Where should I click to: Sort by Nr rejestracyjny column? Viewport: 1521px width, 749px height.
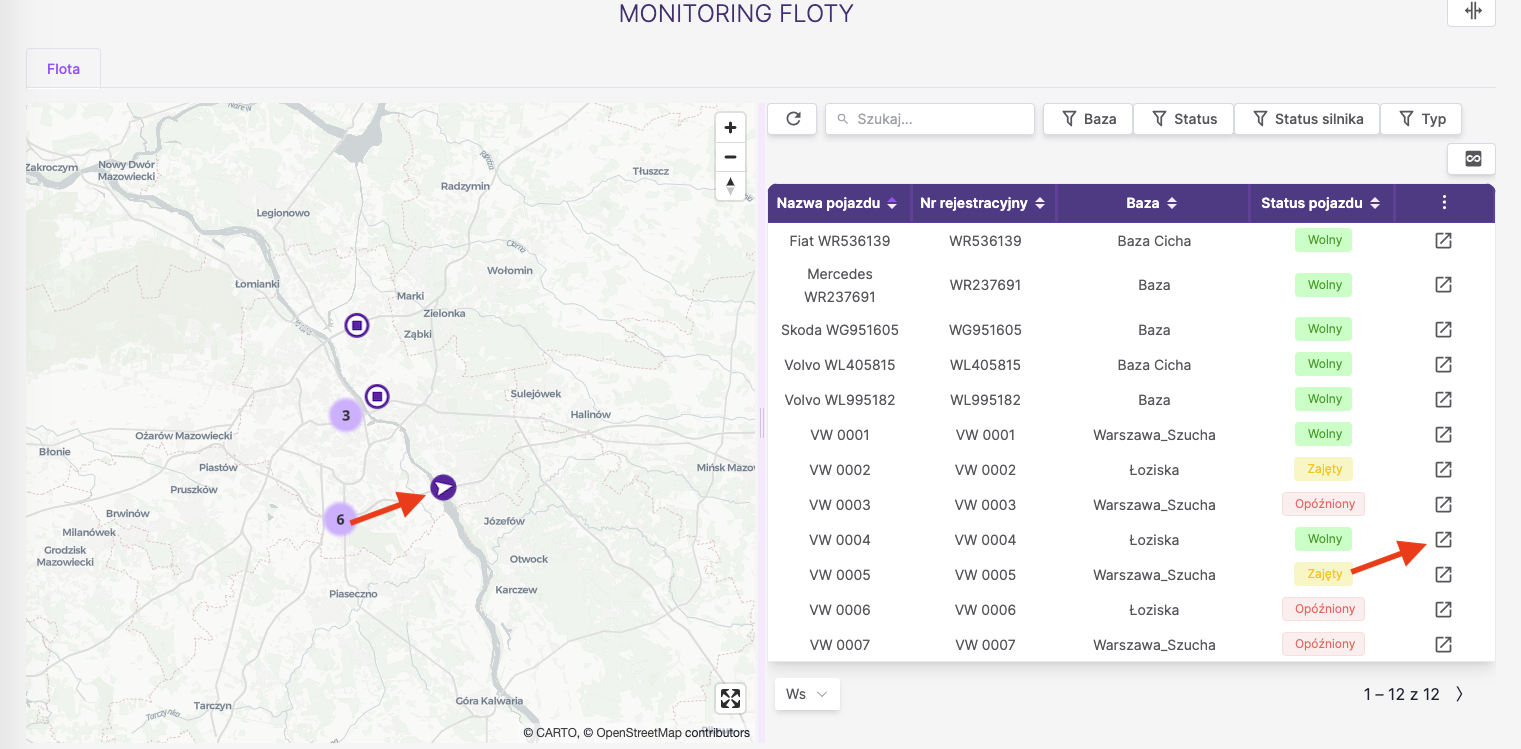(984, 203)
